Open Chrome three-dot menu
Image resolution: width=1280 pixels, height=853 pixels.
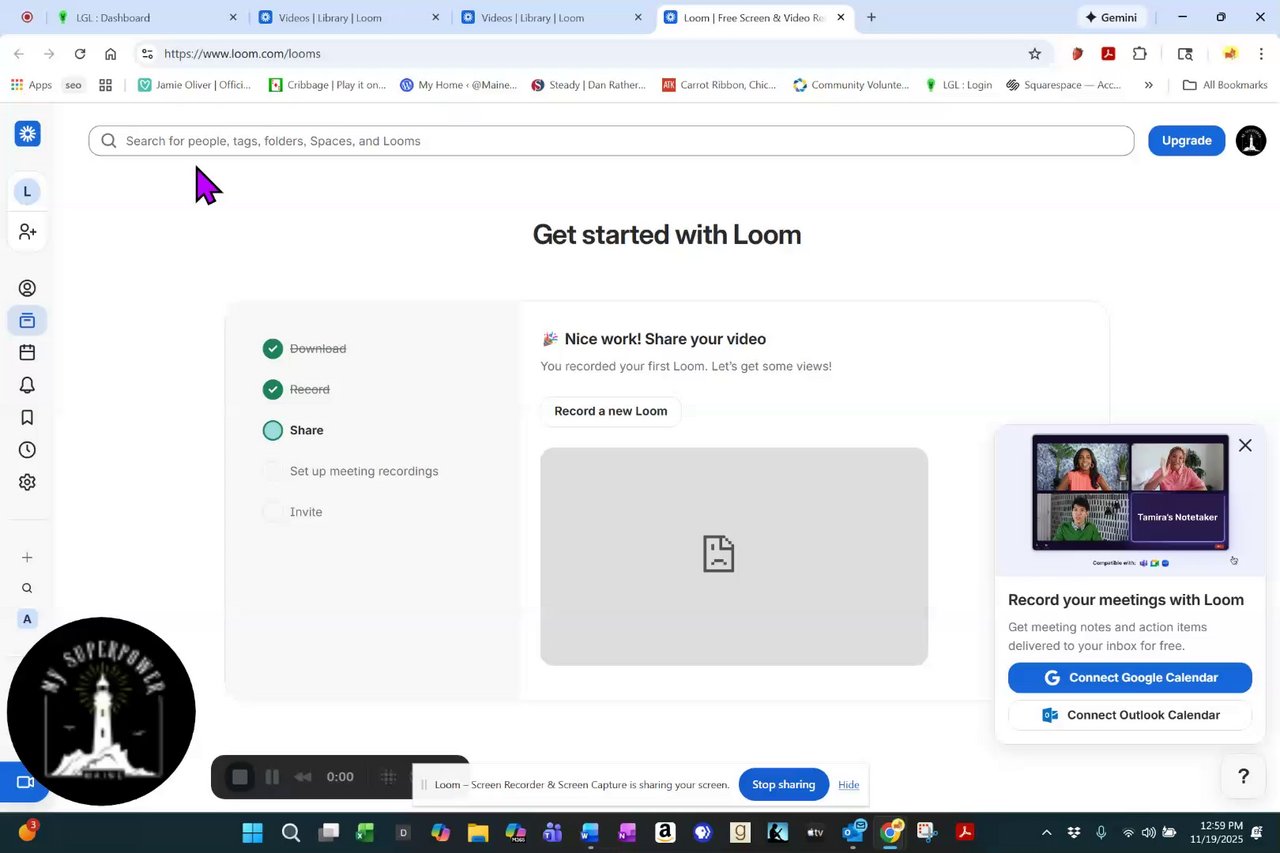coord(1261,54)
